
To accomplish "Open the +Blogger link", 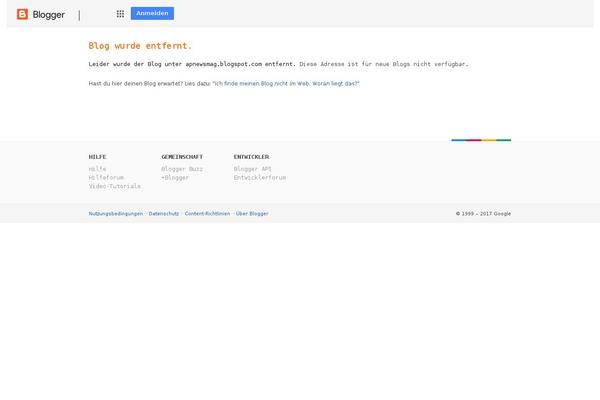I will [x=175, y=178].
